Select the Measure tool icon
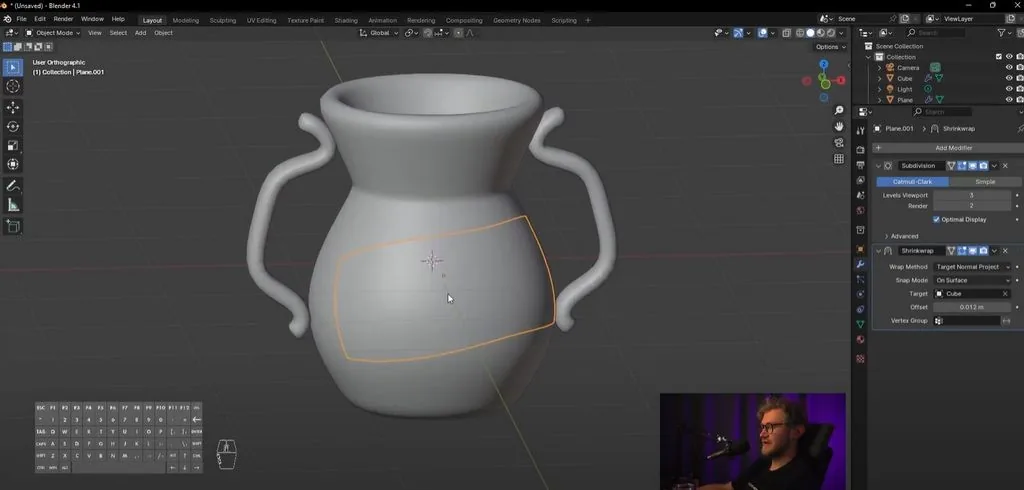The height and width of the screenshot is (490, 1024). click(x=13, y=205)
